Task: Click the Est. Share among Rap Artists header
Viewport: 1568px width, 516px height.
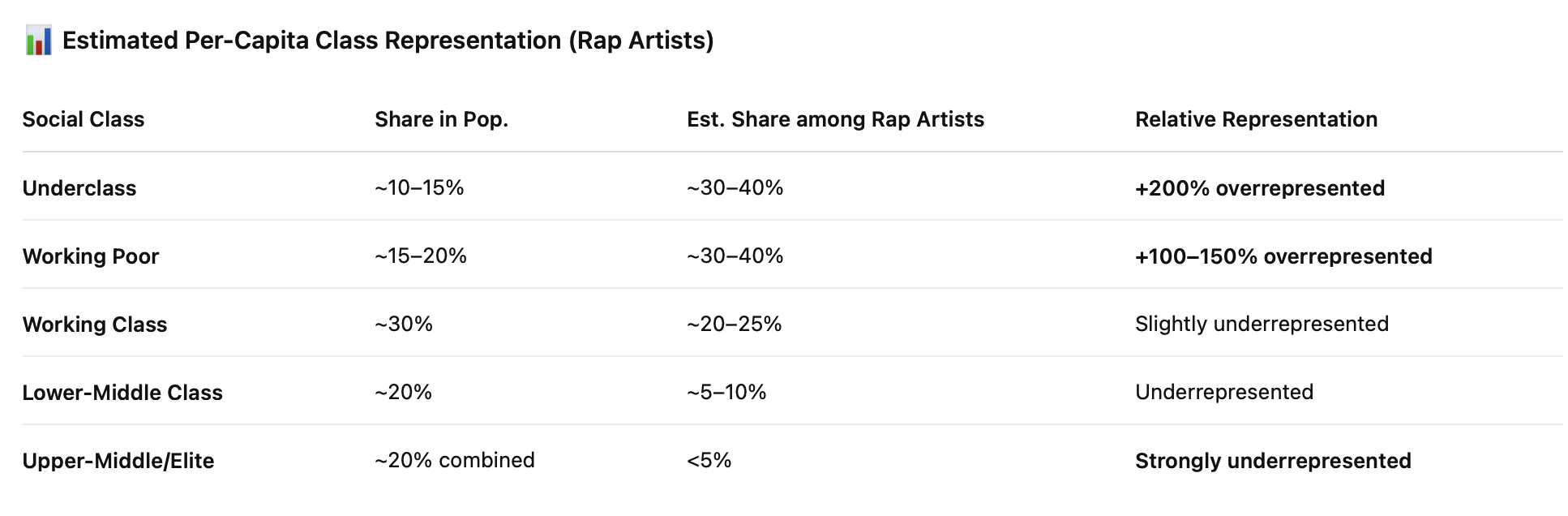Action: coord(835,119)
